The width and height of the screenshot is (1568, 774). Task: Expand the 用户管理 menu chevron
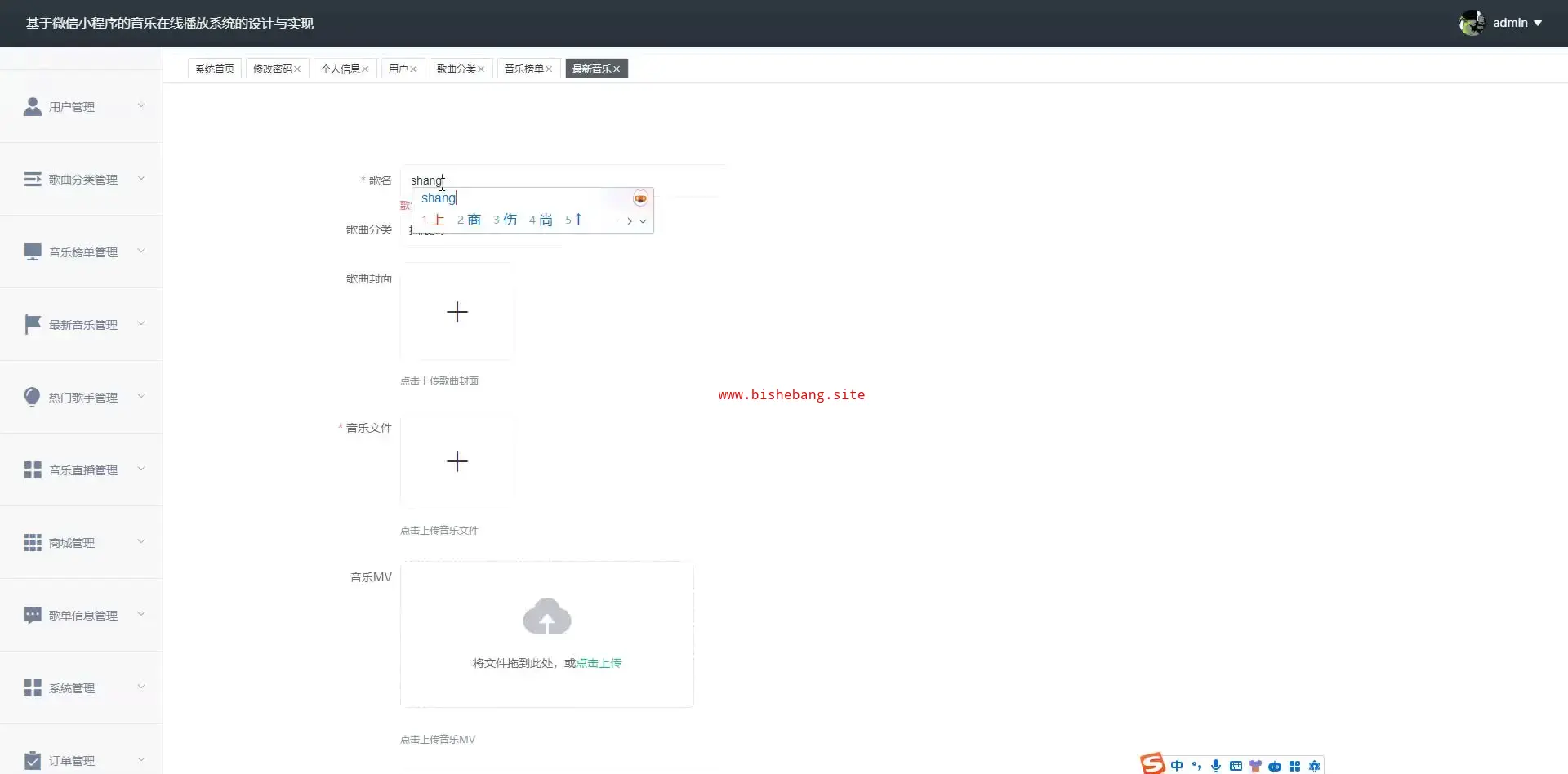140,105
